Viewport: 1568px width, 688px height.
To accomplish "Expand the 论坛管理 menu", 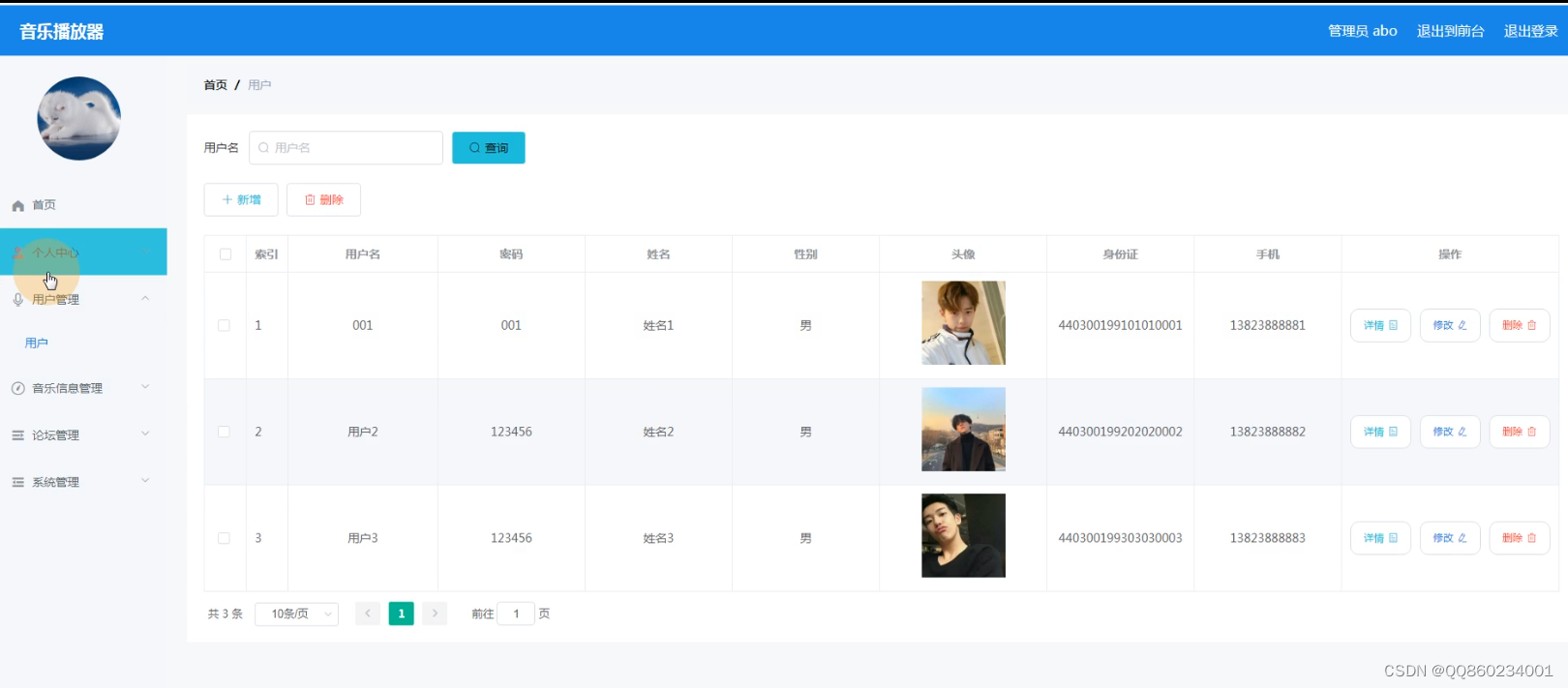I will tap(83, 435).
